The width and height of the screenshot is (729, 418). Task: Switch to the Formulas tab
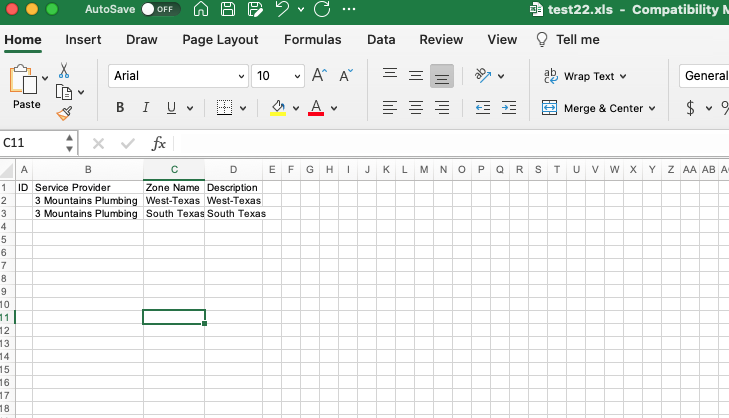pyautogui.click(x=312, y=40)
